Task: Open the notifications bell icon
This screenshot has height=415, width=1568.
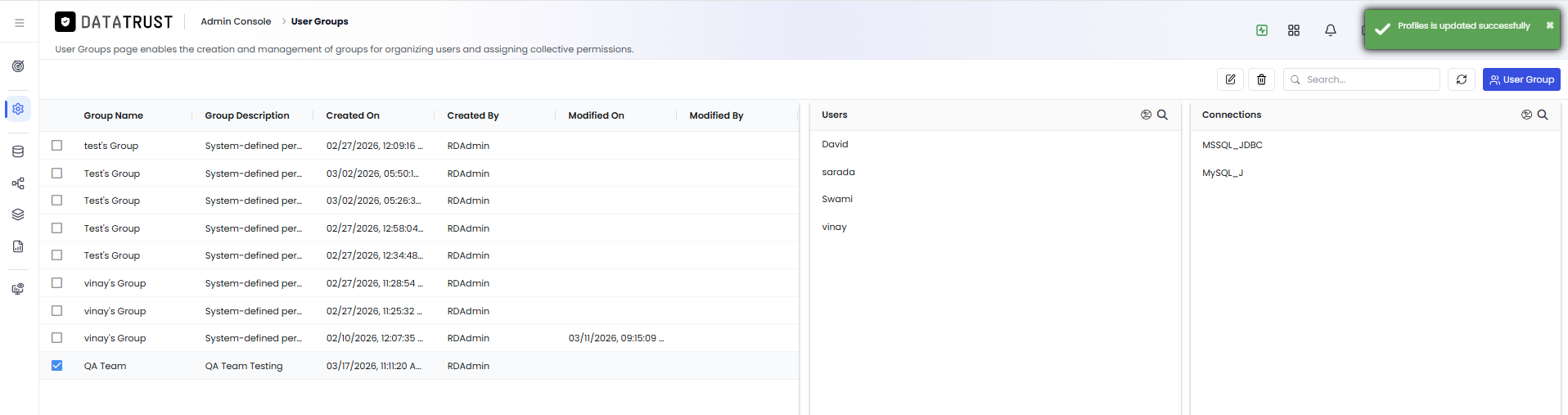Action: (x=1331, y=30)
